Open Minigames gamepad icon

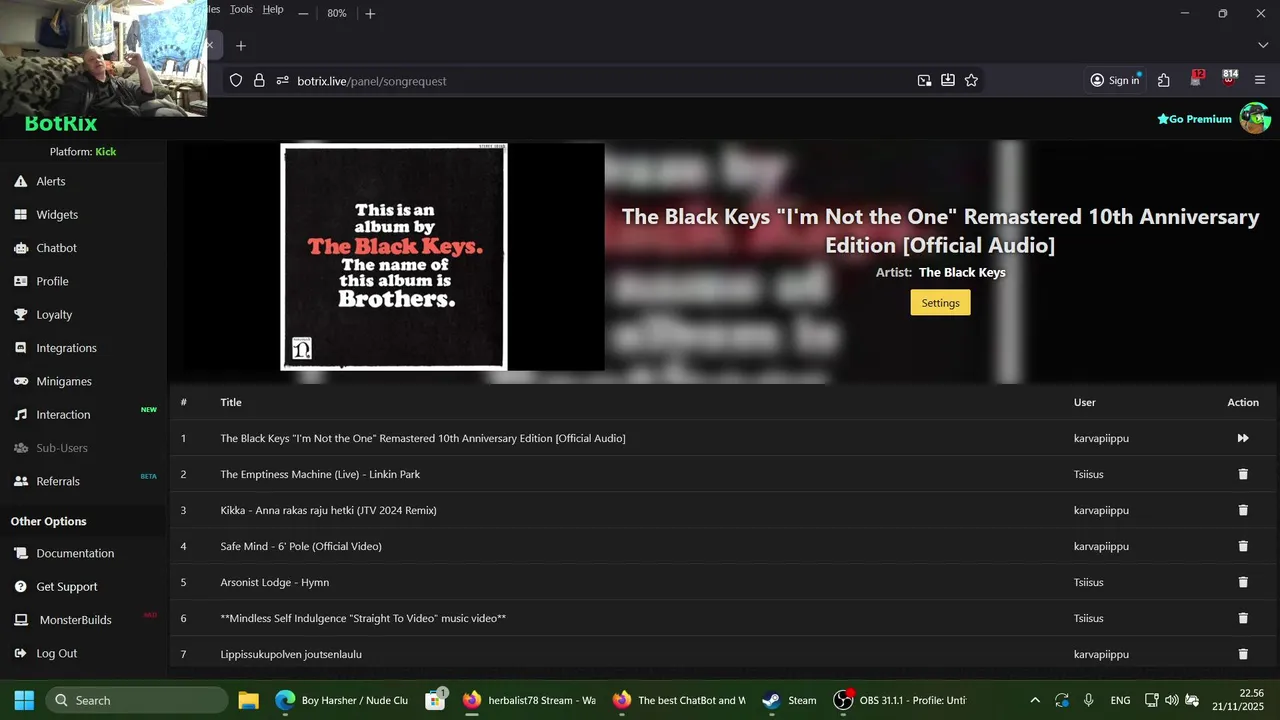[x=20, y=381]
